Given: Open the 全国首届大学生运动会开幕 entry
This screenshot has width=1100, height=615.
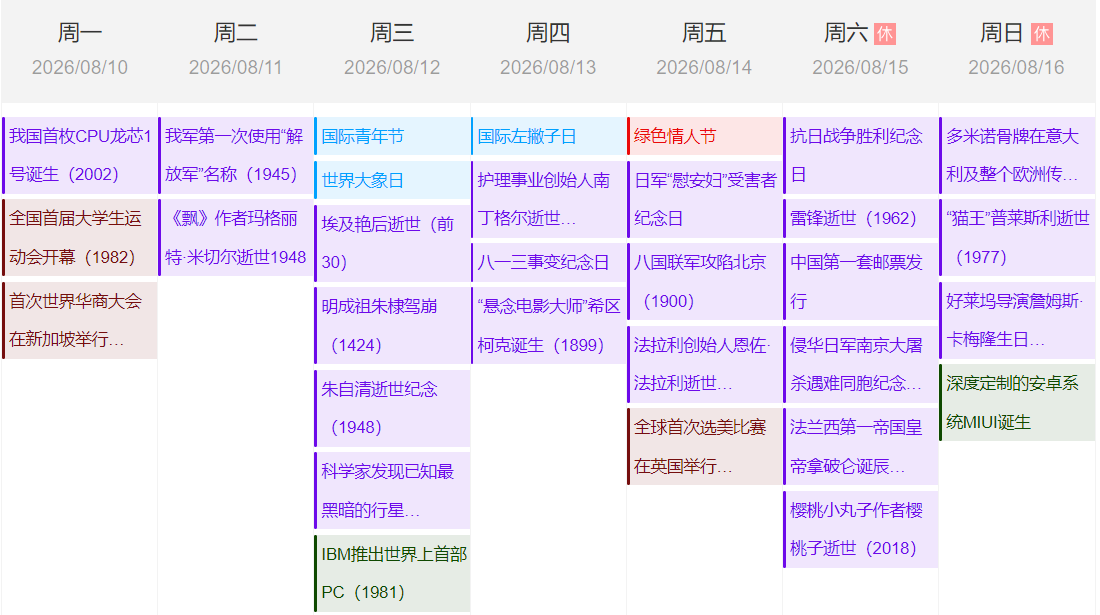Looking at the screenshot, I should [x=80, y=237].
